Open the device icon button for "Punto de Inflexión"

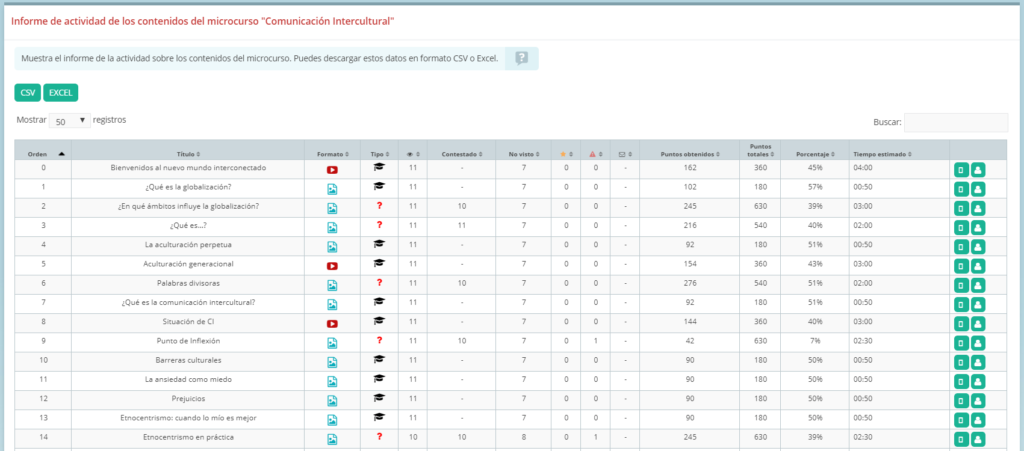tap(961, 343)
